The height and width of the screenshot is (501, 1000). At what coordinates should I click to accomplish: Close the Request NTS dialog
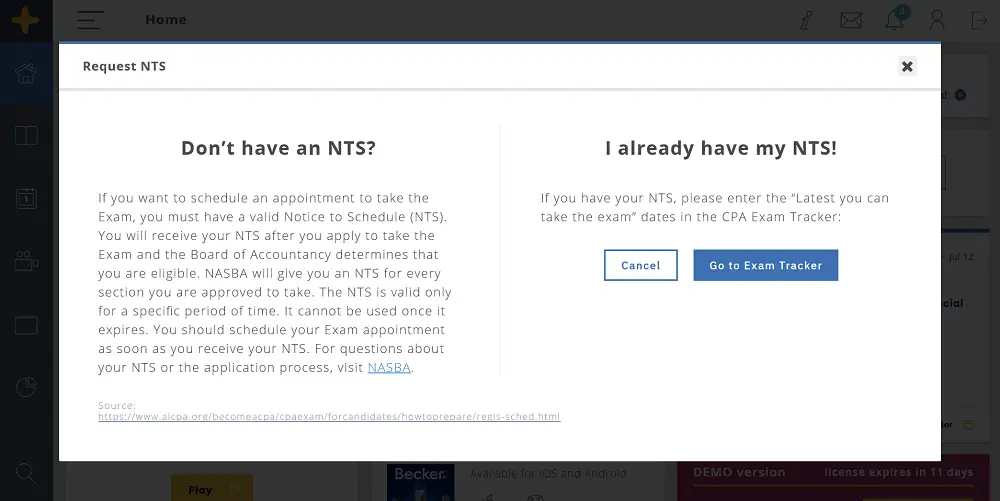pyautogui.click(x=907, y=66)
